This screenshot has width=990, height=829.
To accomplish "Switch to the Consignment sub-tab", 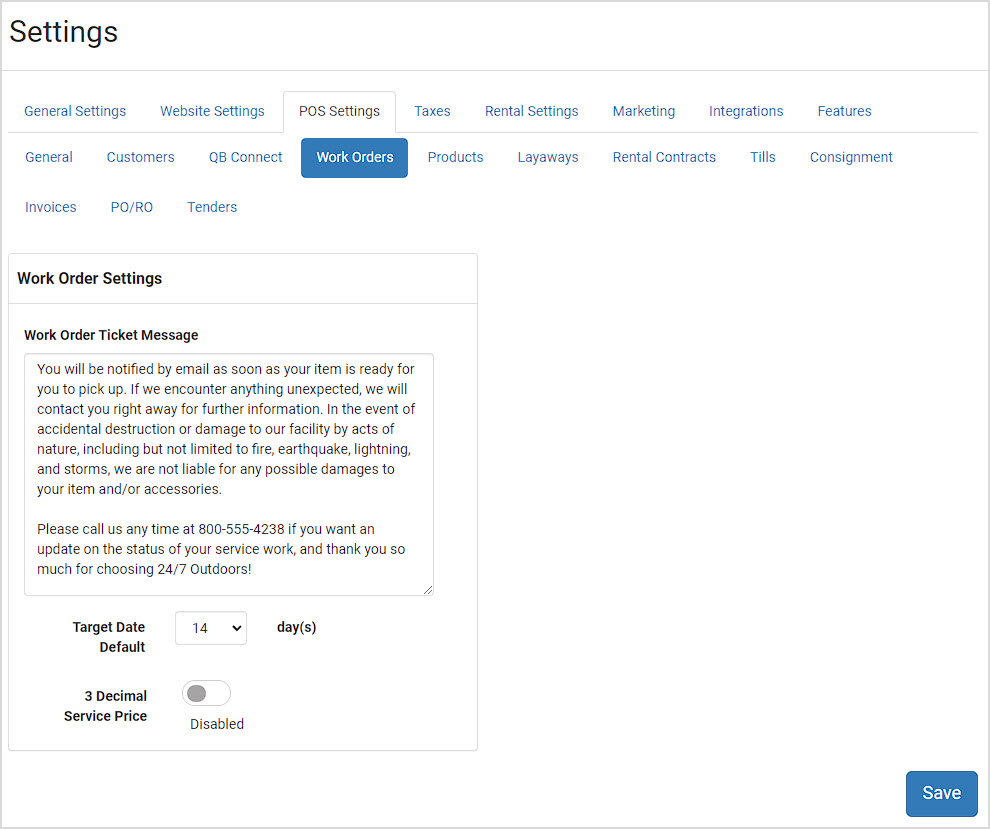I will pos(850,157).
